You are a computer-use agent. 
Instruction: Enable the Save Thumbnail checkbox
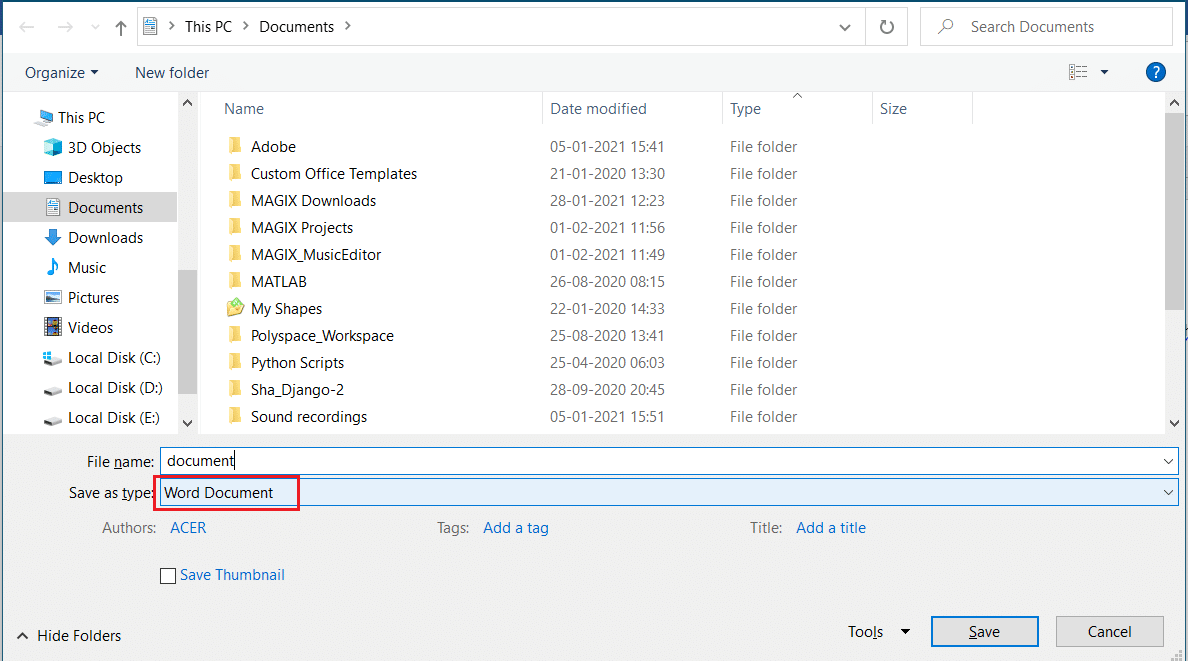click(x=168, y=576)
